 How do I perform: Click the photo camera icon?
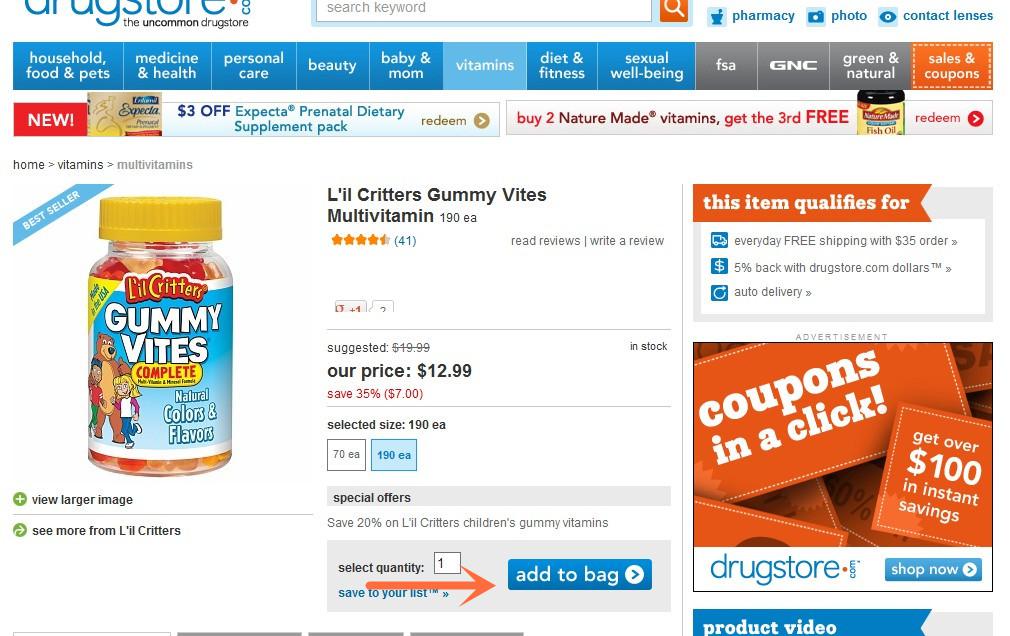click(x=815, y=17)
